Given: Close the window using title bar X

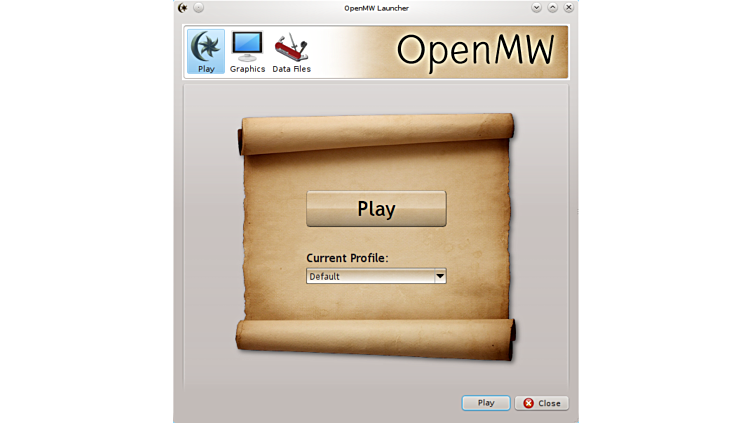Looking at the screenshot, I should [x=567, y=8].
